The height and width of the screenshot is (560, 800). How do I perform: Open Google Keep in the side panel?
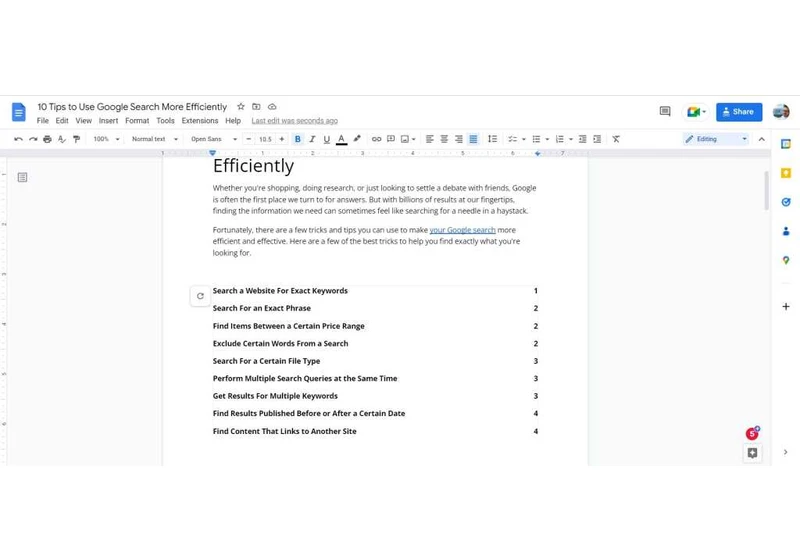coord(786,173)
